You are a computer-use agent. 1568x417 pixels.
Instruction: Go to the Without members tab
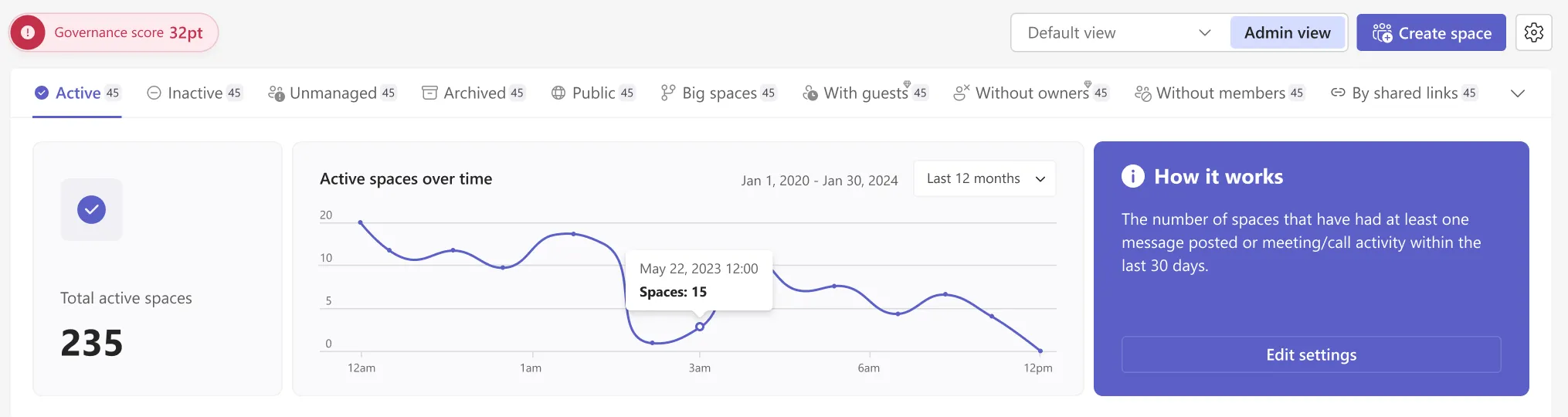[1219, 93]
